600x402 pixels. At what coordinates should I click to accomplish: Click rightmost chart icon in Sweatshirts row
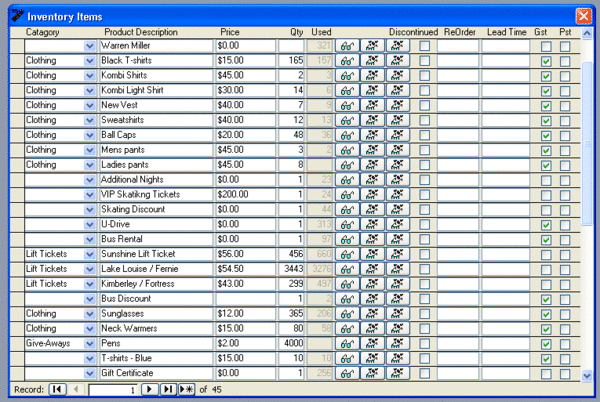click(x=398, y=120)
